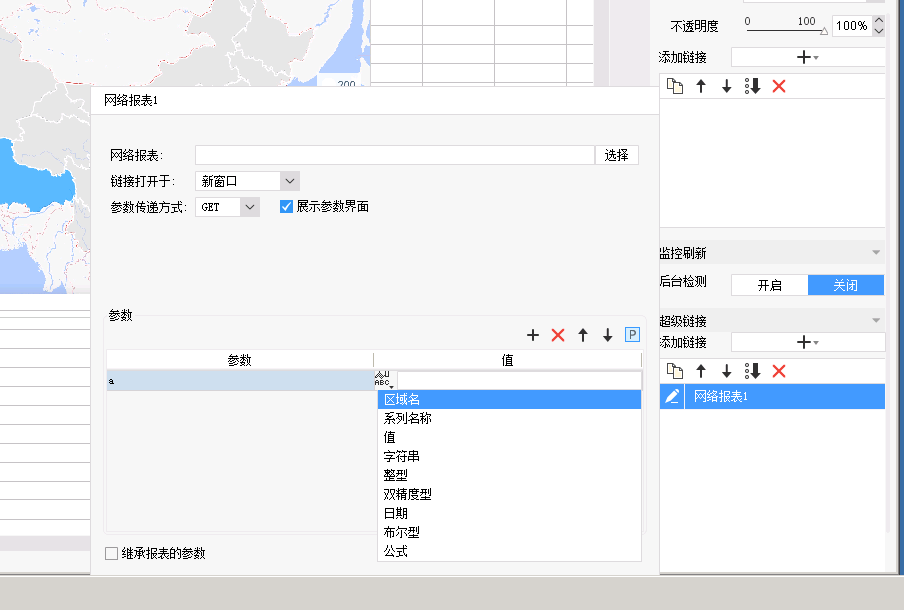Select parameter cell named a
The height and width of the screenshot is (610, 904).
[x=240, y=381]
